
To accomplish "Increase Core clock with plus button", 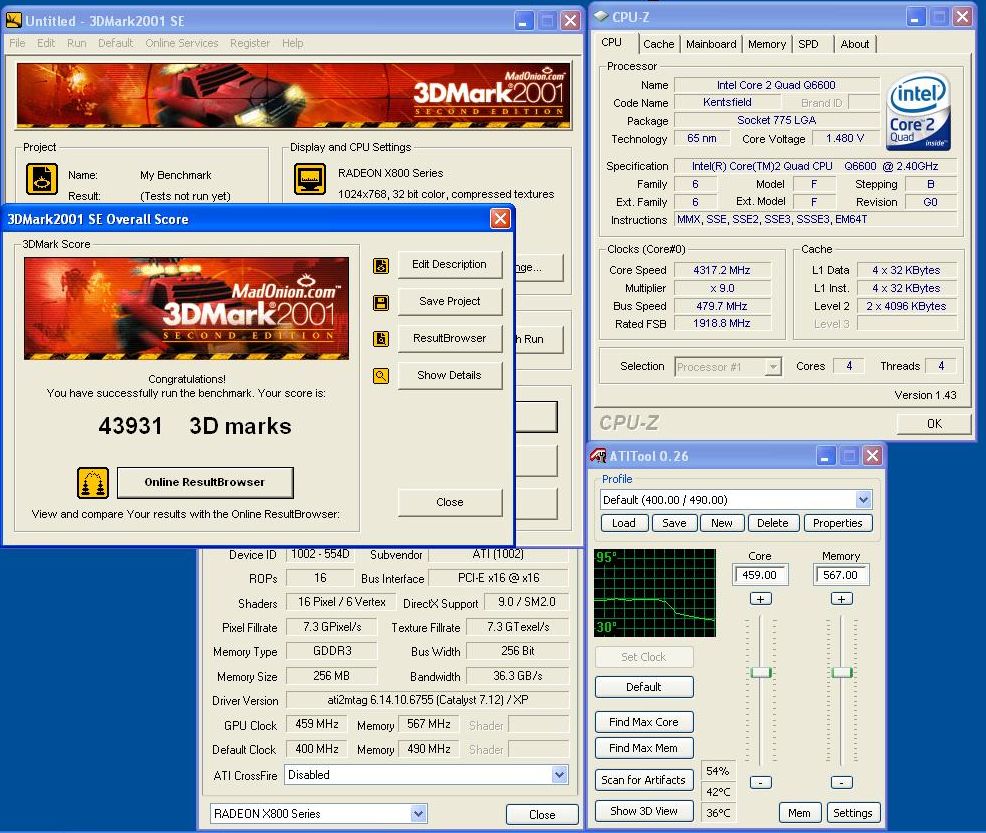I will point(760,599).
